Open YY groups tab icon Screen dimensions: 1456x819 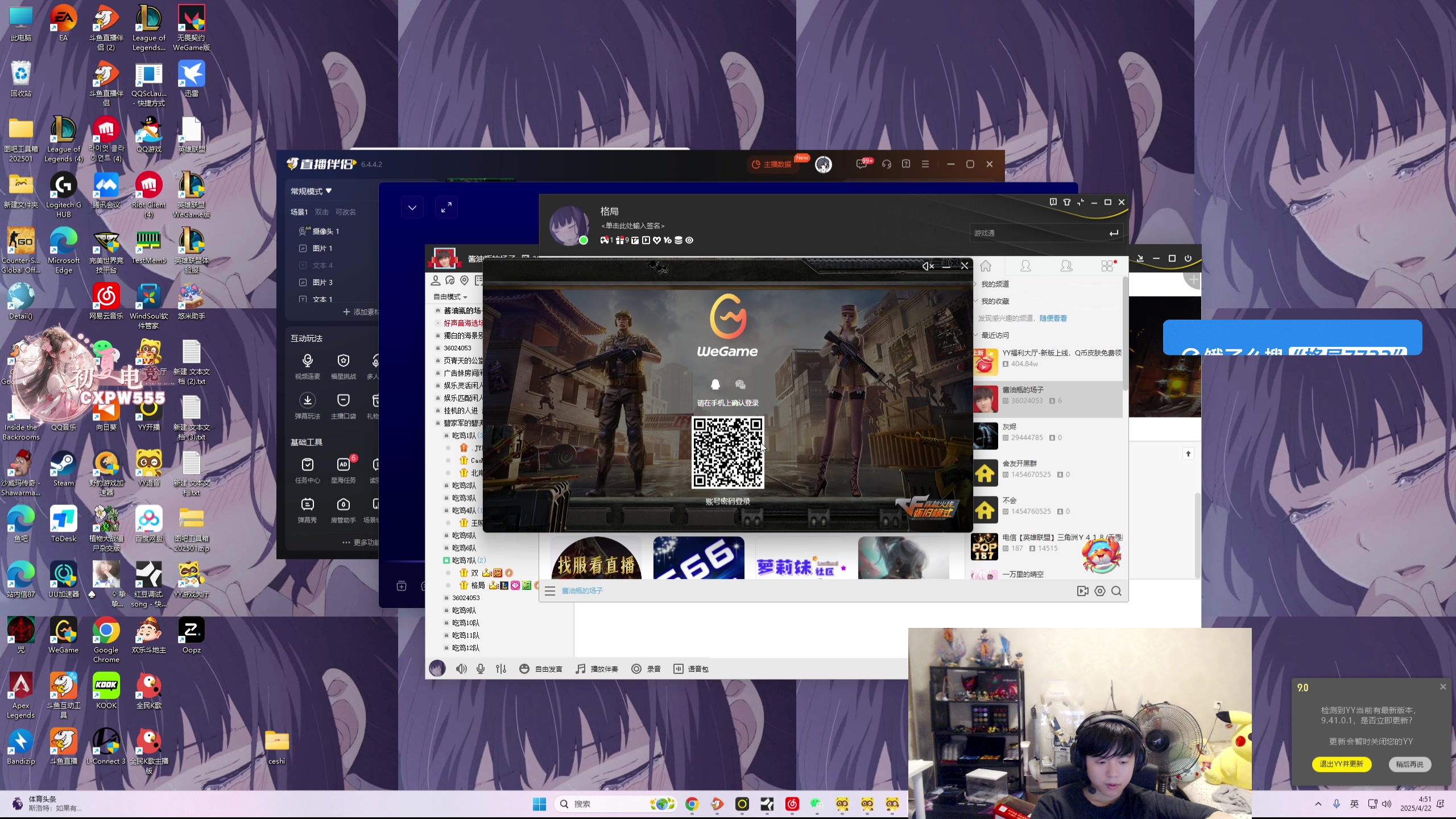(1066, 266)
